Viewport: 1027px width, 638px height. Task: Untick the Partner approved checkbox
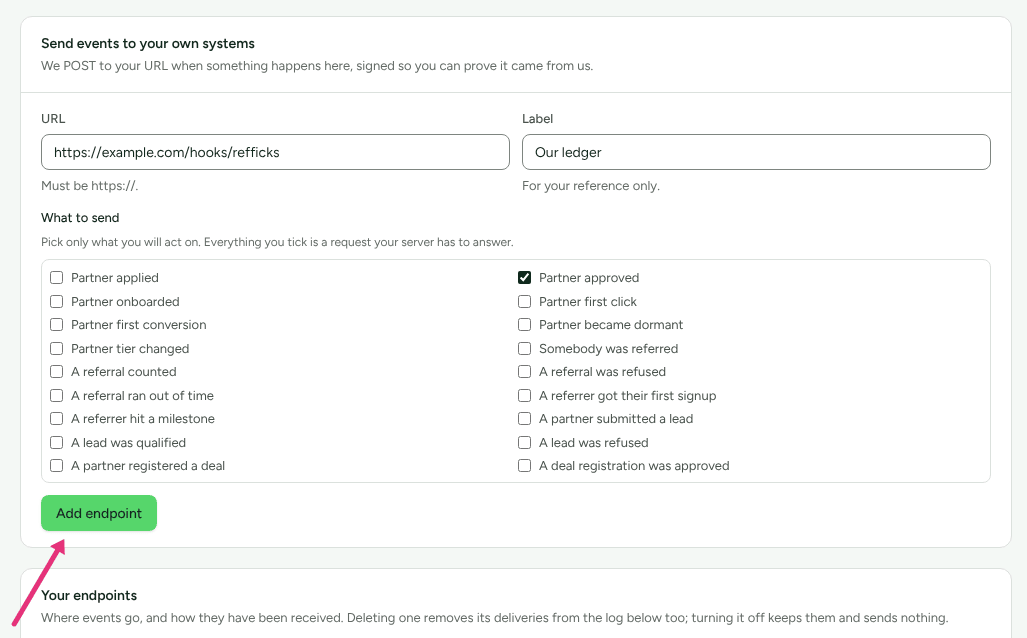(525, 278)
